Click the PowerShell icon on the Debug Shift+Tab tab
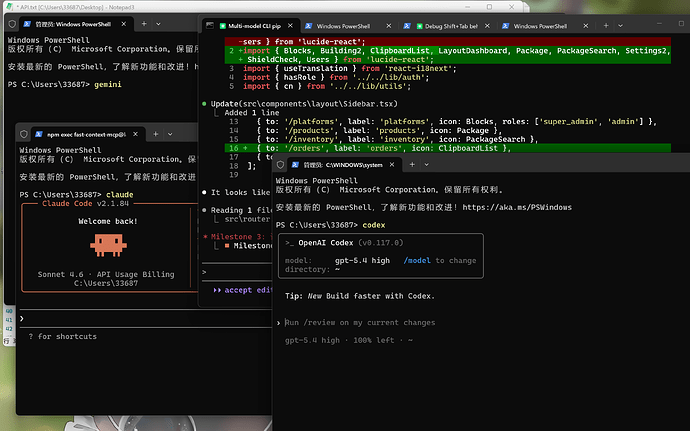690x431 pixels. (407, 26)
